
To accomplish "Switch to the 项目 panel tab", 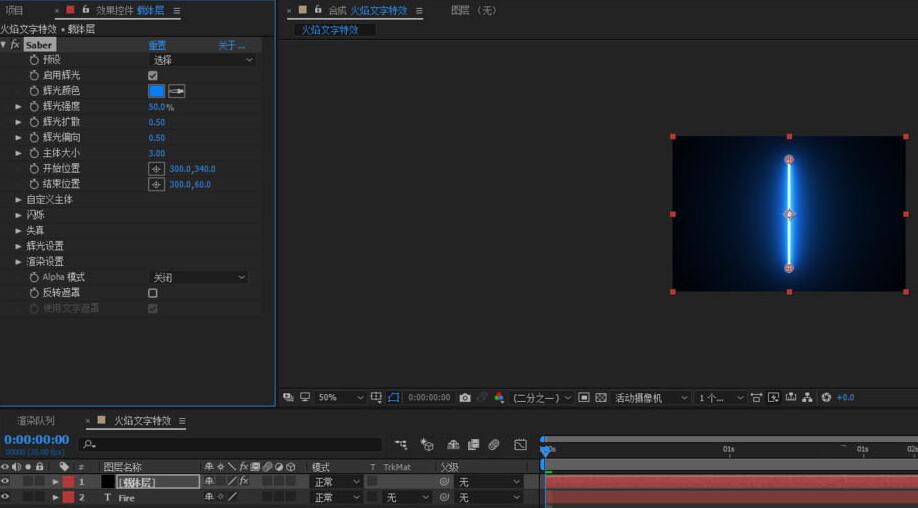I will tap(14, 10).
